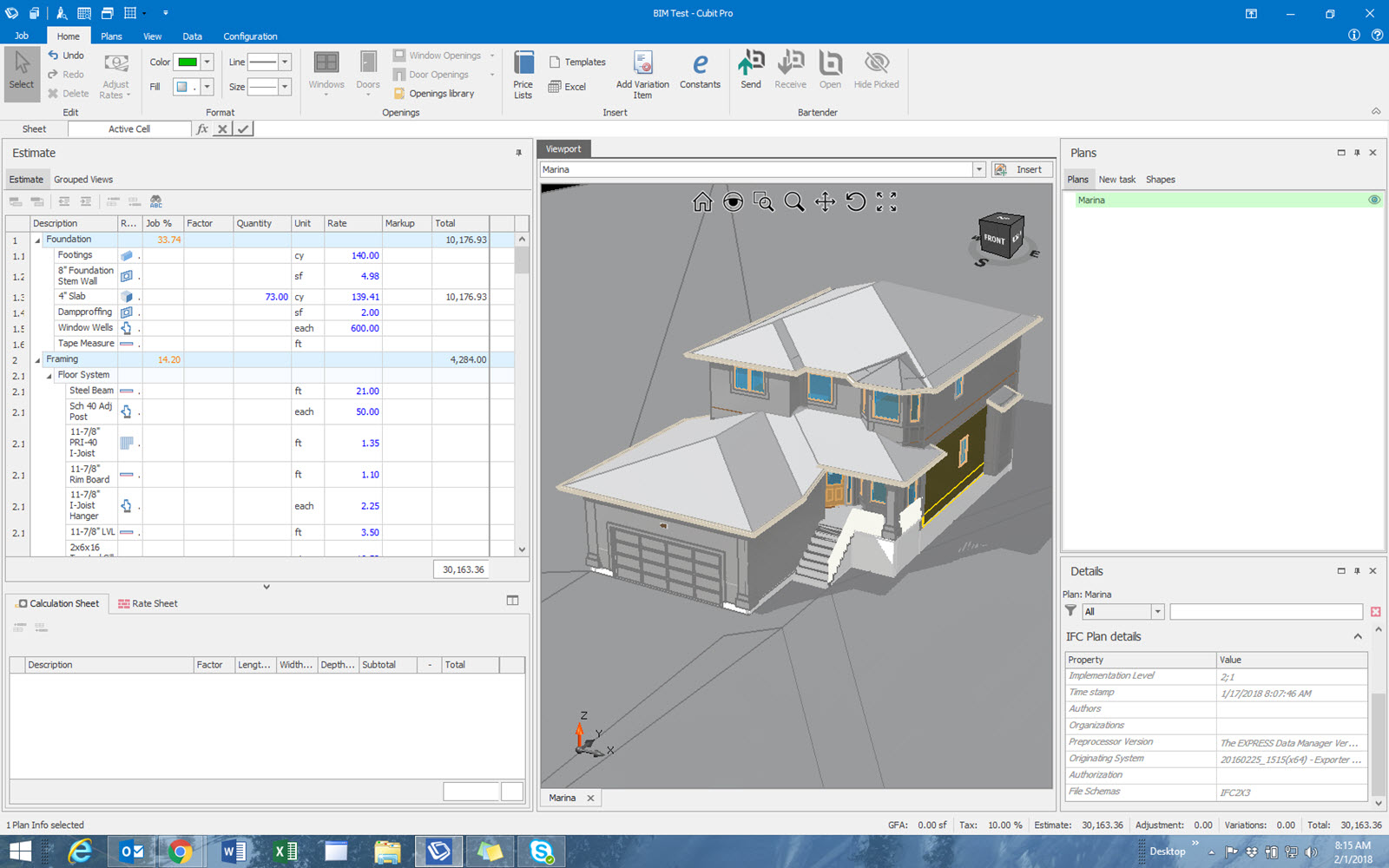The width and height of the screenshot is (1389, 868).
Task: Open Excel from the Windows taskbar
Action: click(x=285, y=852)
